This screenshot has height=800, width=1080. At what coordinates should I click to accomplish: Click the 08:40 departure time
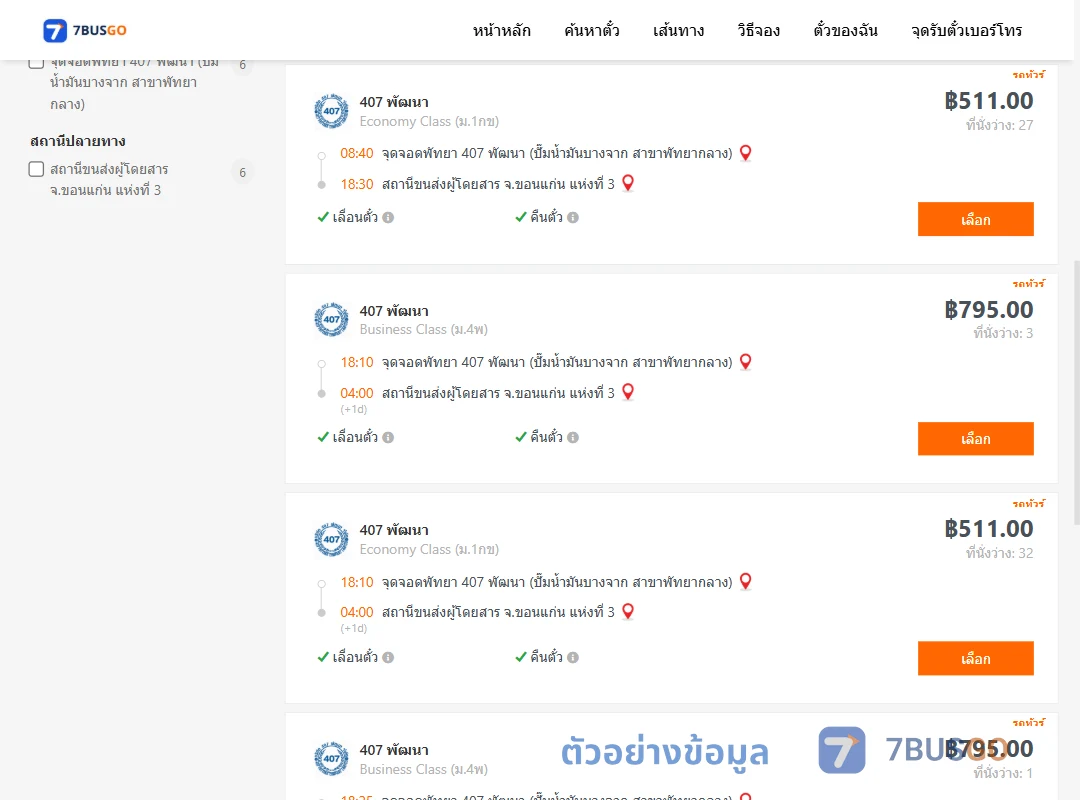coord(357,153)
